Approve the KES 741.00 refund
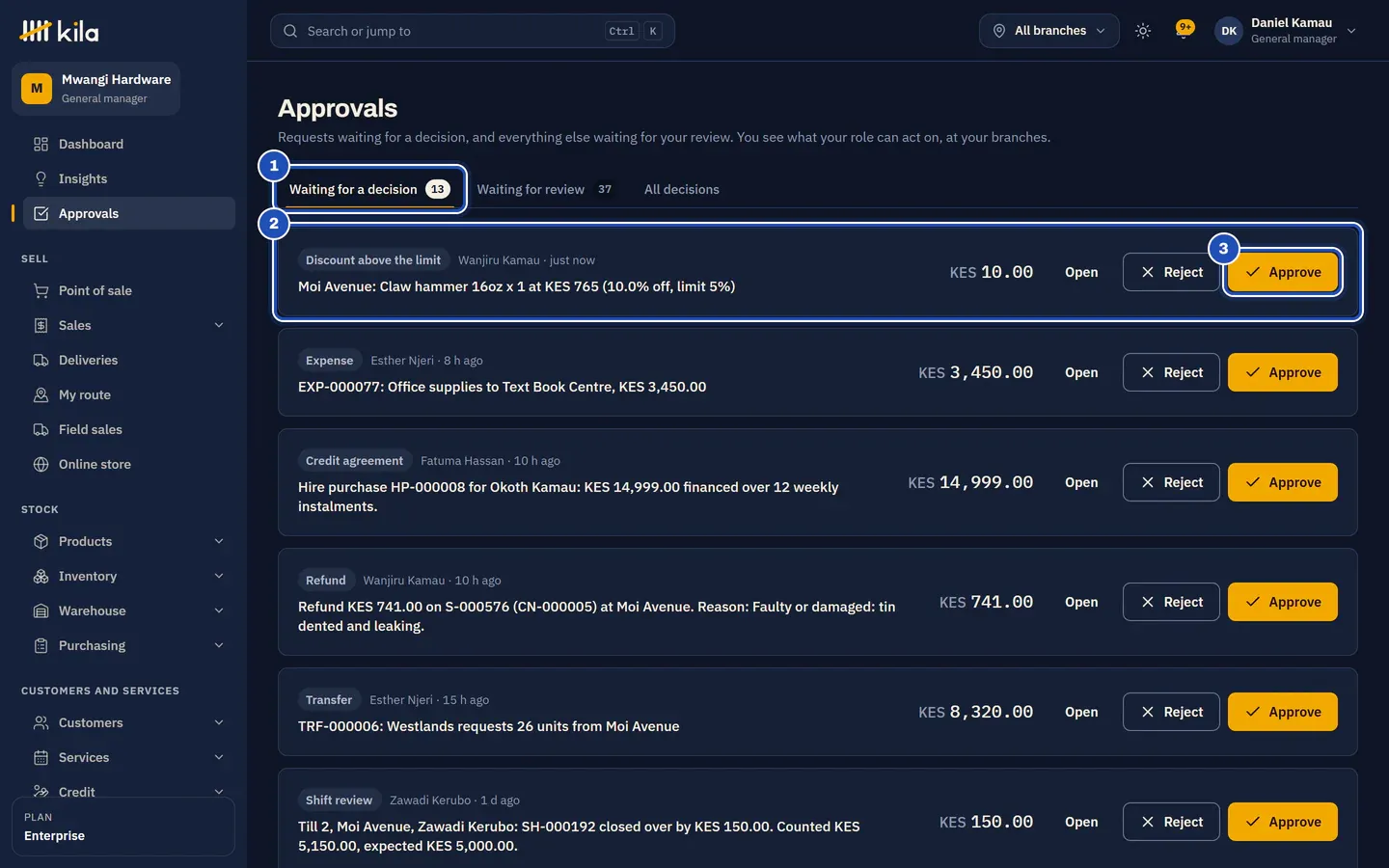 tap(1282, 602)
